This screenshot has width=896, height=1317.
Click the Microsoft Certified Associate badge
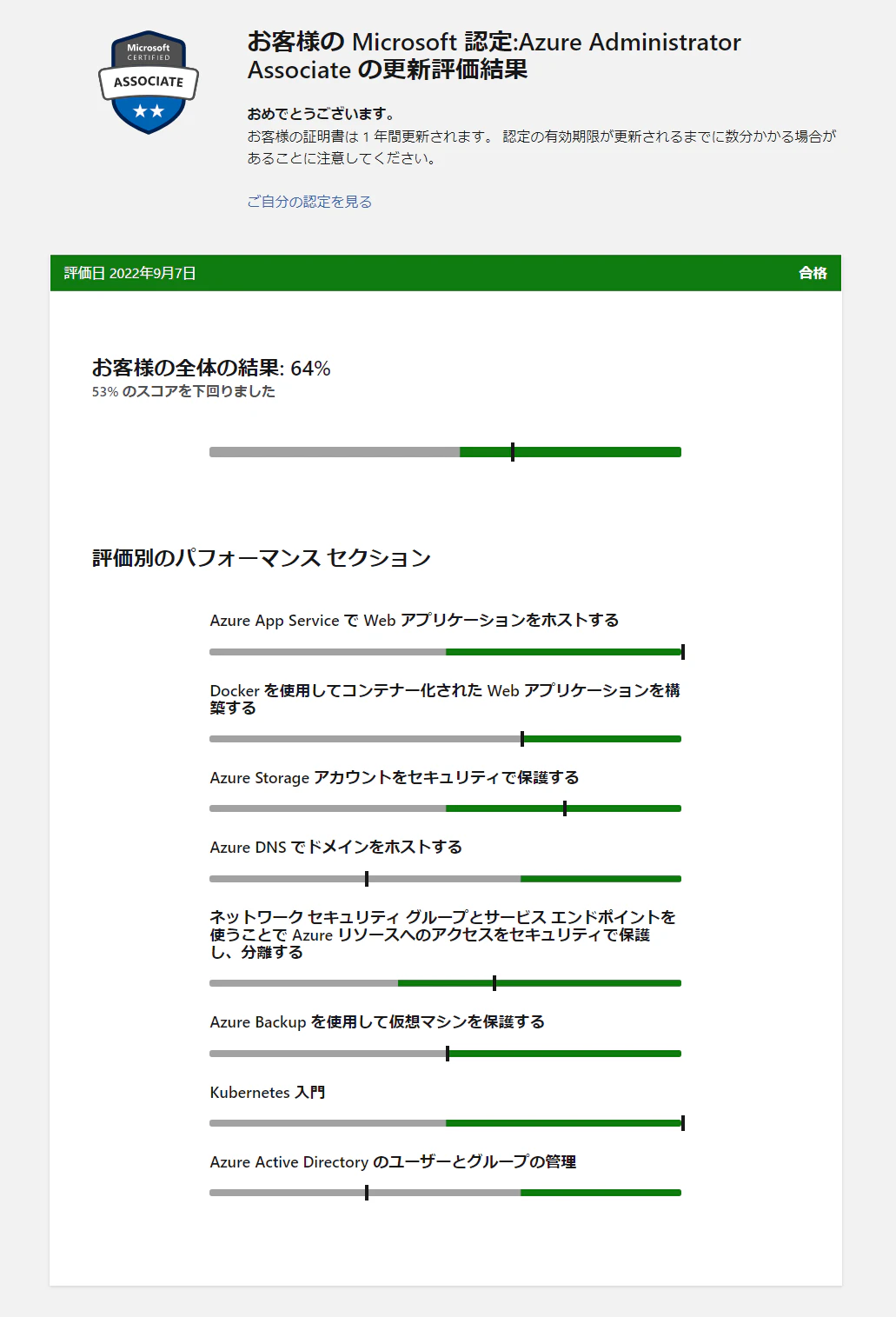coord(149,83)
